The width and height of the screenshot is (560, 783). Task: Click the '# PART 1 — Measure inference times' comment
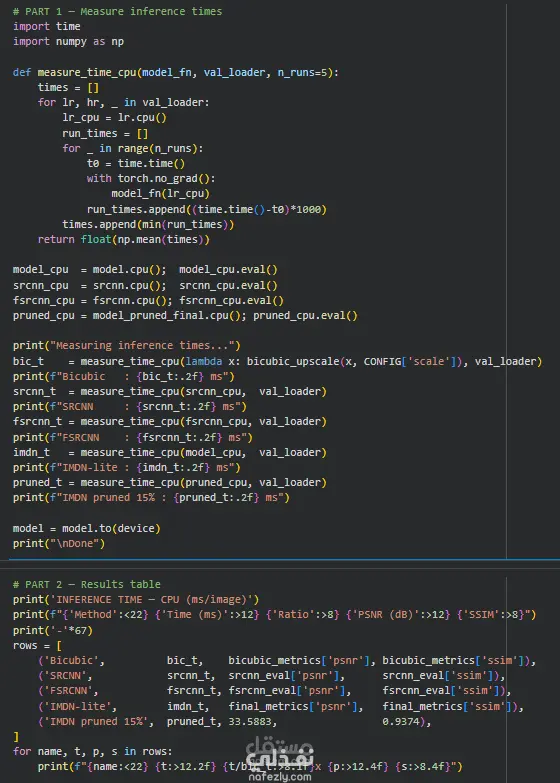pos(117,11)
